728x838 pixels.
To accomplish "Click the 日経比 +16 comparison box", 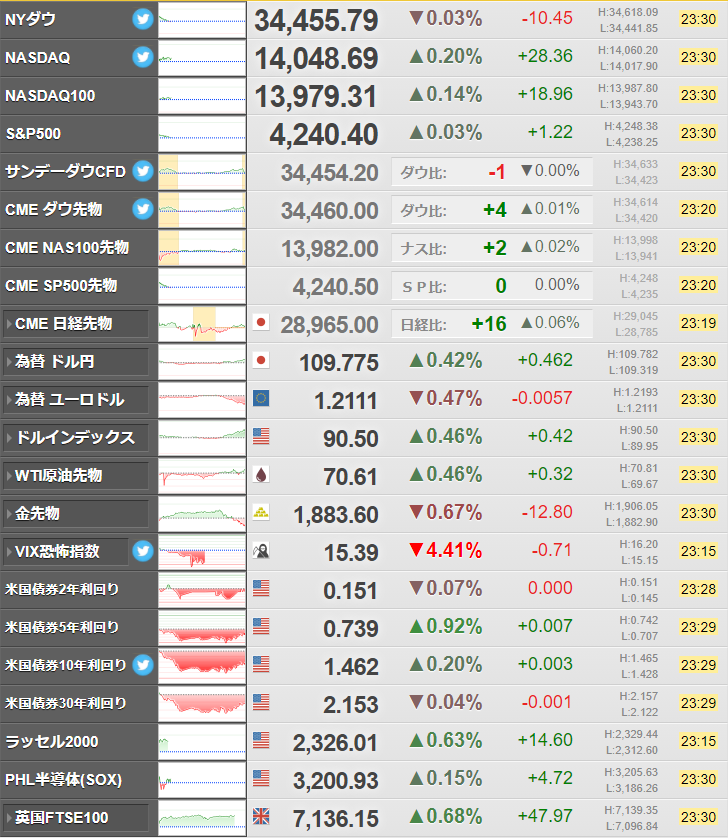I will click(x=492, y=324).
